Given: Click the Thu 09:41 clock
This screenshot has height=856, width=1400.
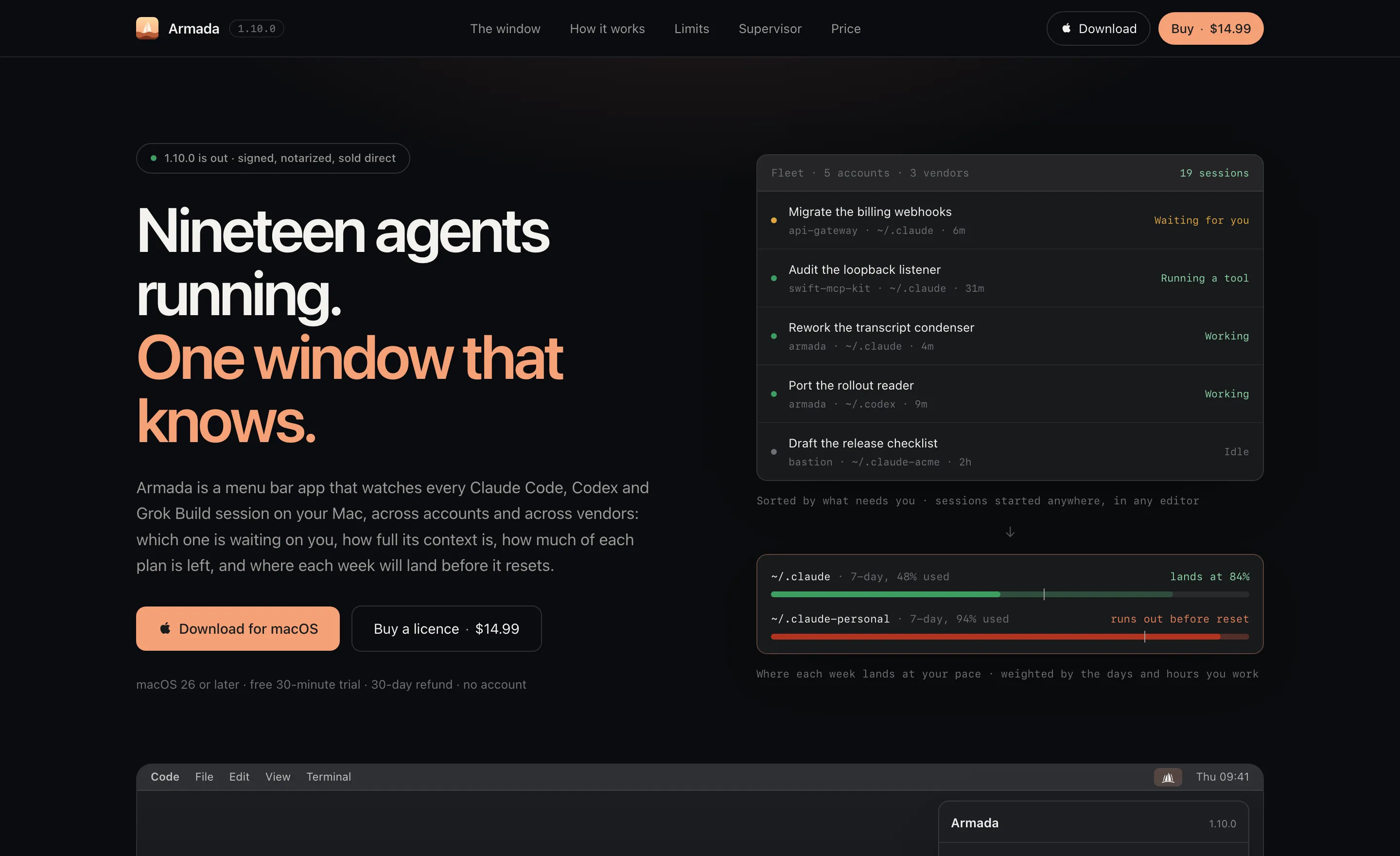Looking at the screenshot, I should (x=1222, y=777).
